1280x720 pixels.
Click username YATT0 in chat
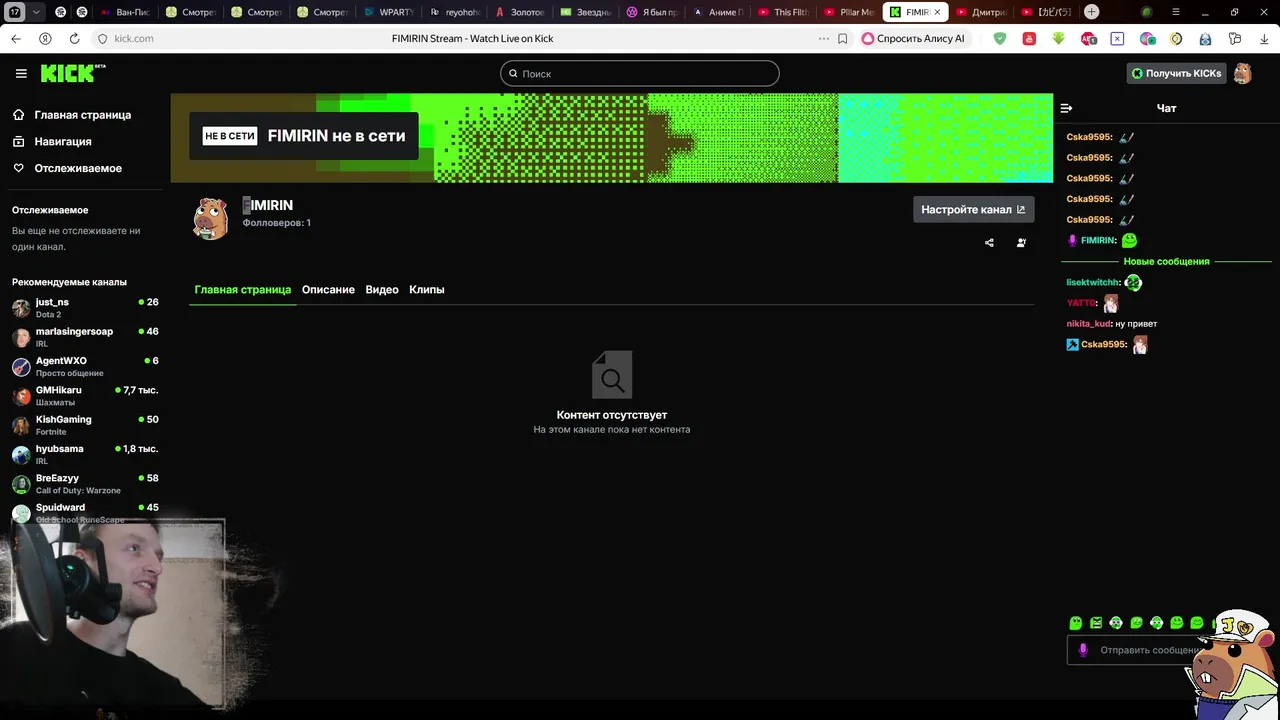[x=1082, y=303]
